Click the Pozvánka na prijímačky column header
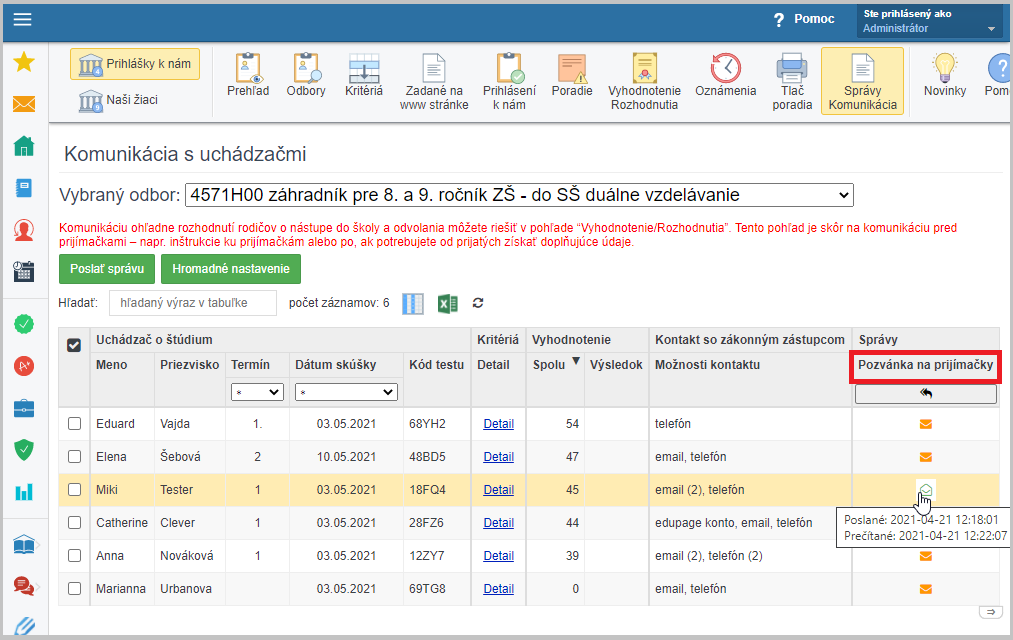 925,365
